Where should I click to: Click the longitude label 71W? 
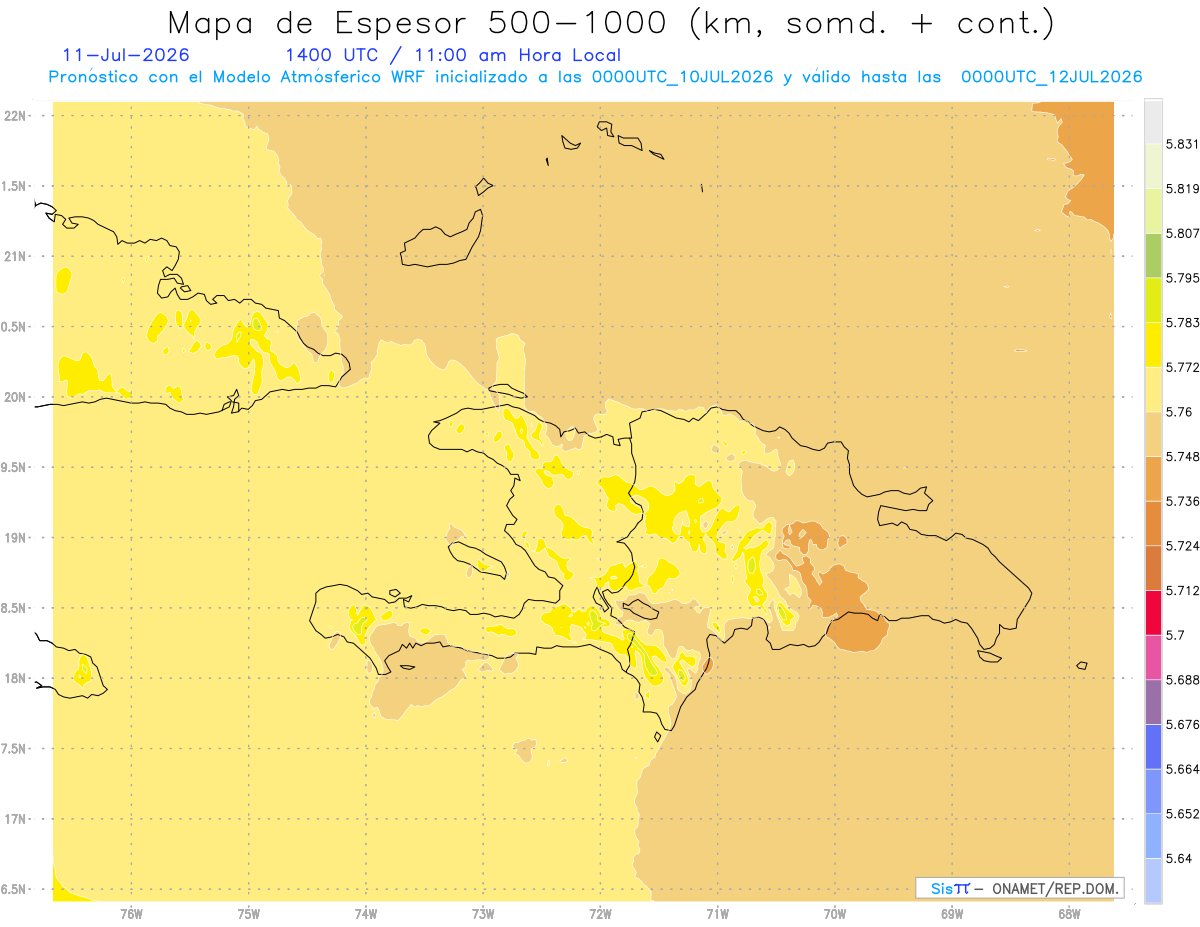[717, 915]
